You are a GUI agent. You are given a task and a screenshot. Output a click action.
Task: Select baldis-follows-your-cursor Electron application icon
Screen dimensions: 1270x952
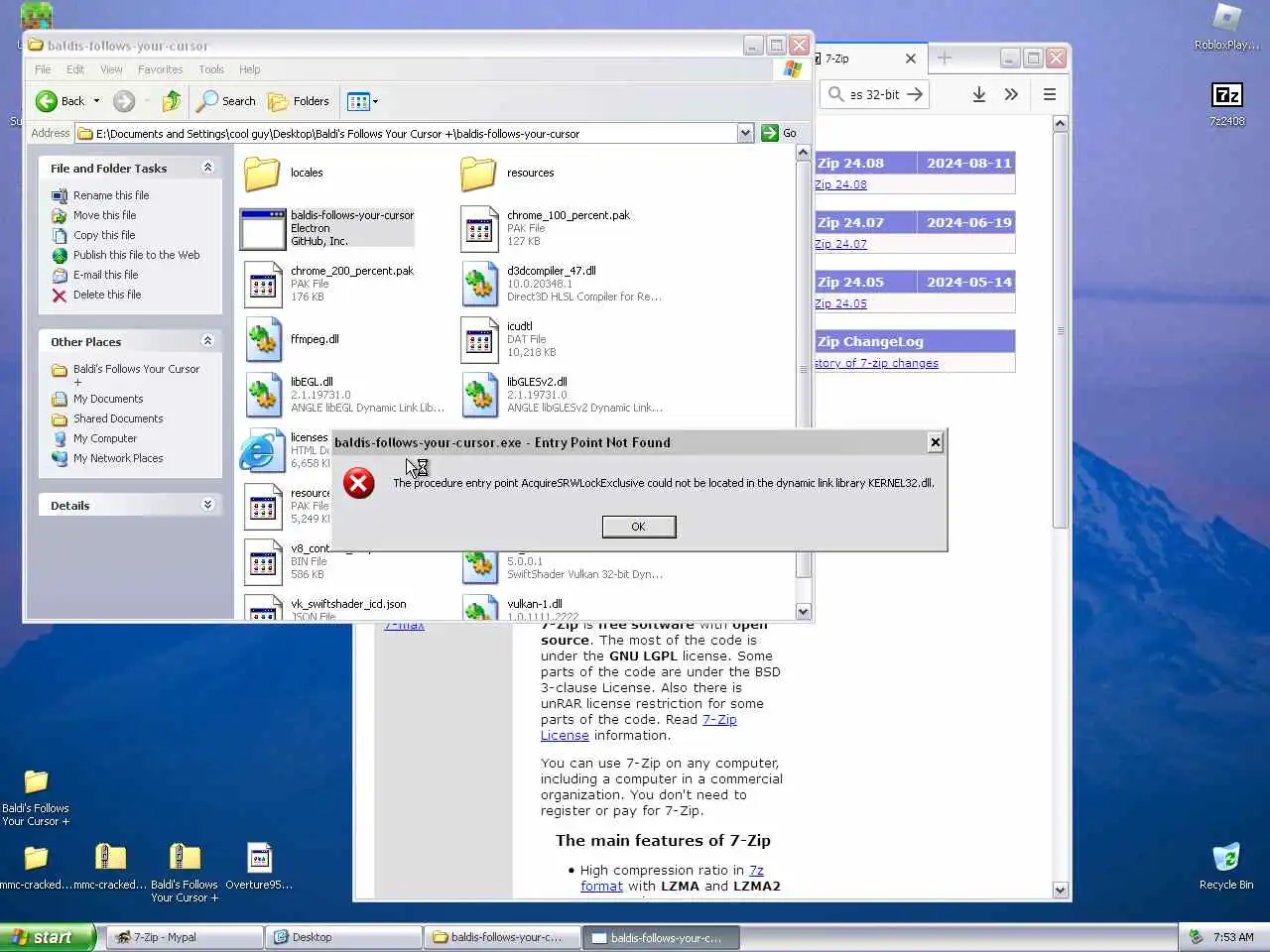point(263,229)
